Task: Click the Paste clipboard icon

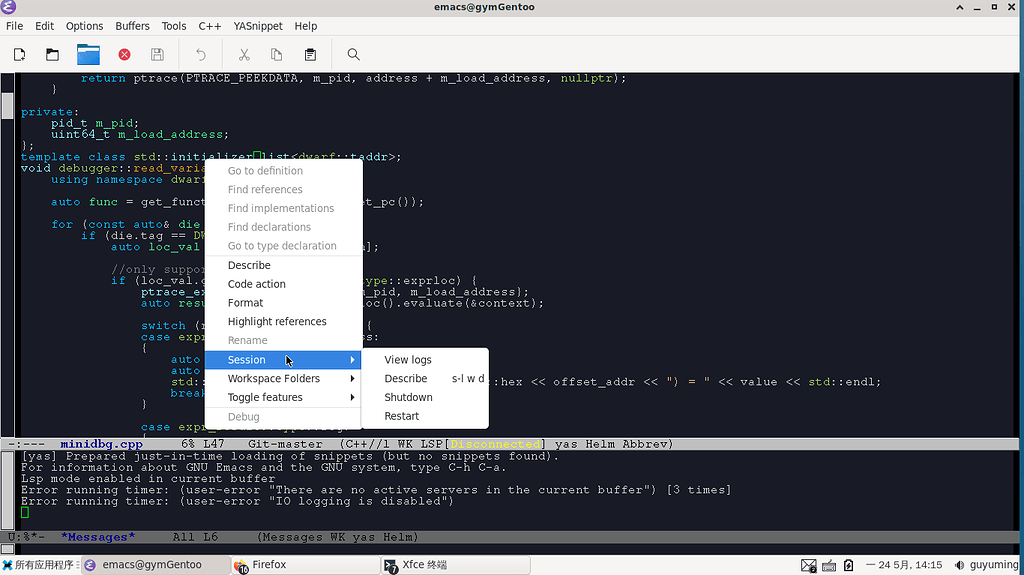Action: tap(310, 55)
